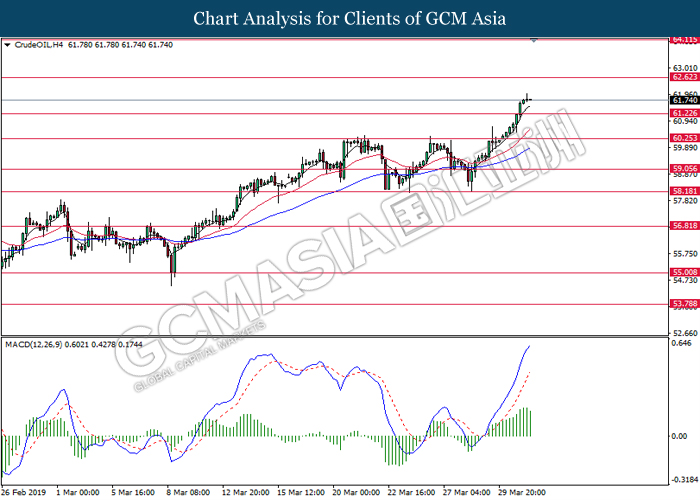Click the 26 Feb 2019 date label
The image size is (700, 500).
pos(24,492)
